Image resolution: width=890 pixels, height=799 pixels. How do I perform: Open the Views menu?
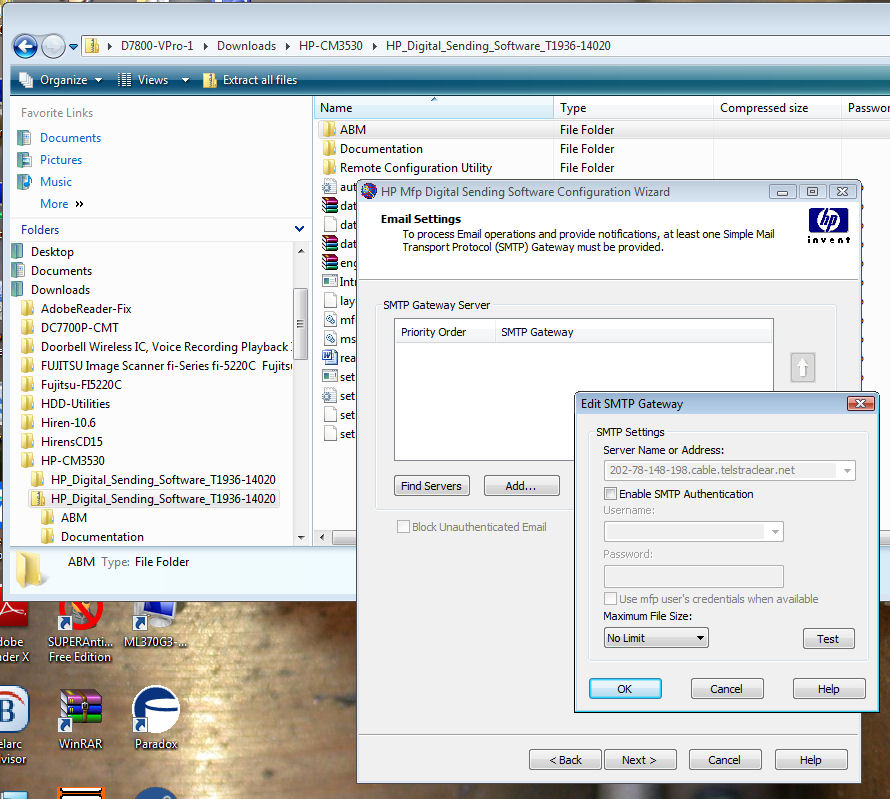(153, 80)
